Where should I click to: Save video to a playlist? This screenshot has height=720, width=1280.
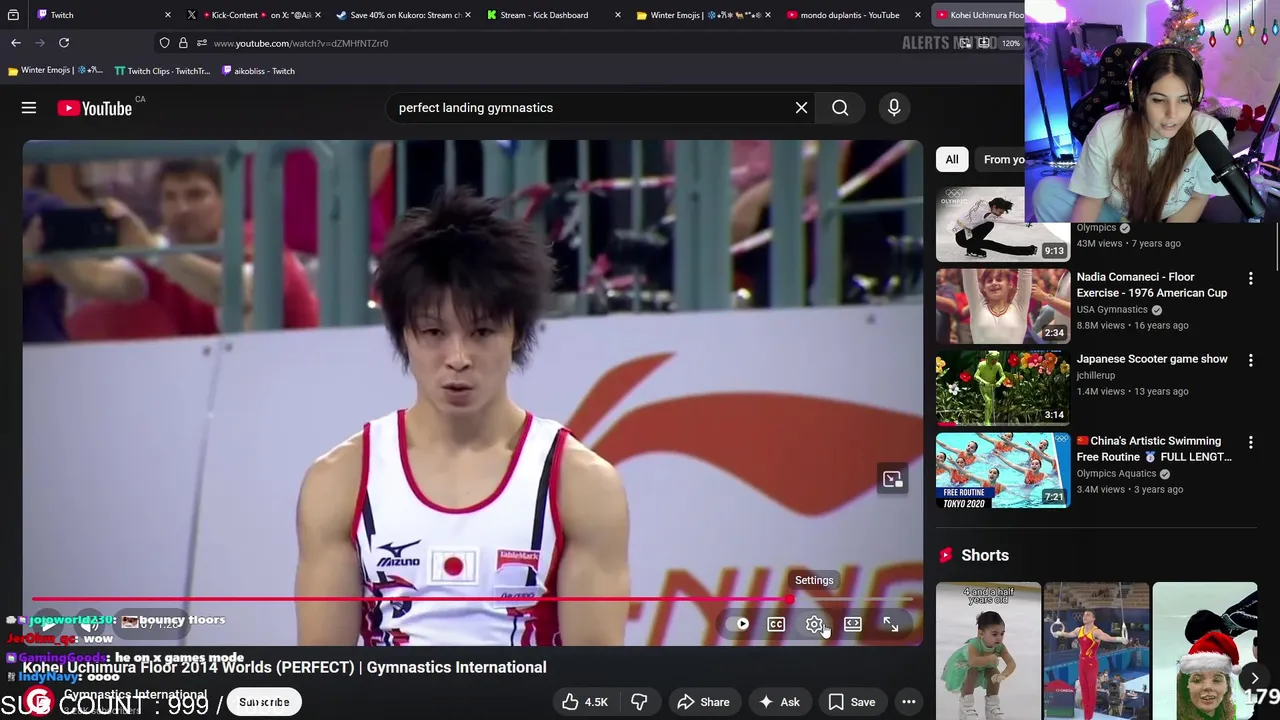point(852,702)
